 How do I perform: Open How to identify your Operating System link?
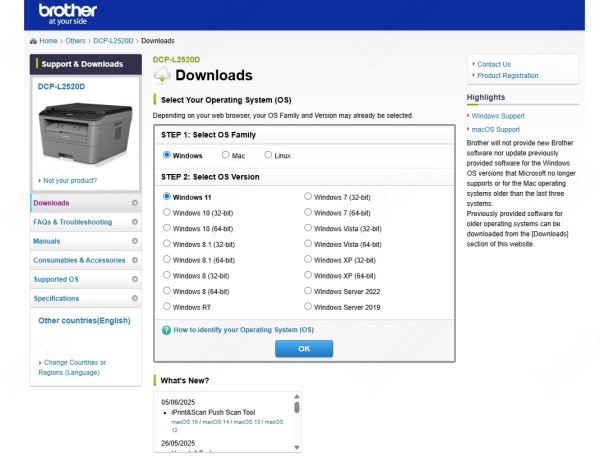243,330
